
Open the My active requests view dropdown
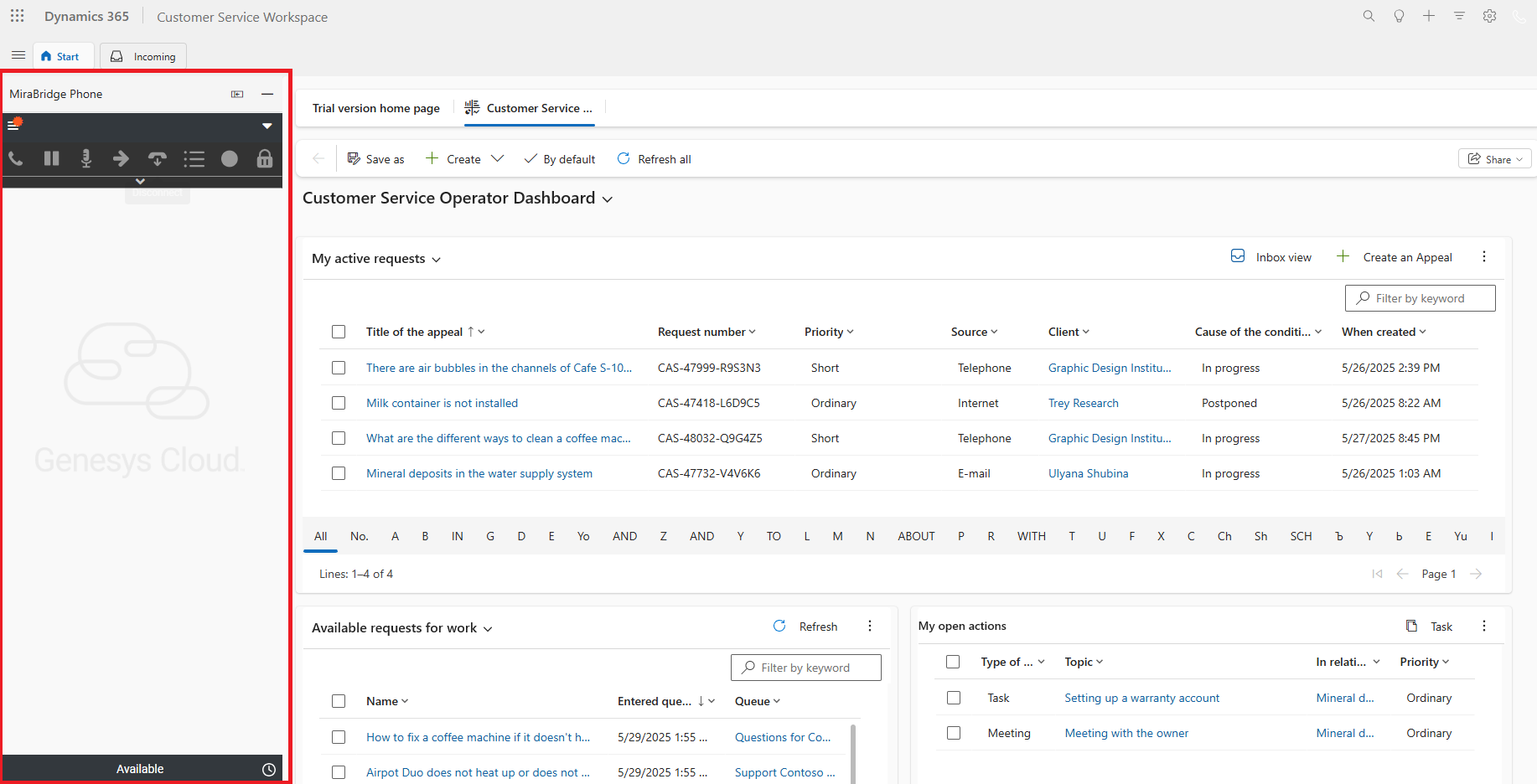(x=436, y=260)
